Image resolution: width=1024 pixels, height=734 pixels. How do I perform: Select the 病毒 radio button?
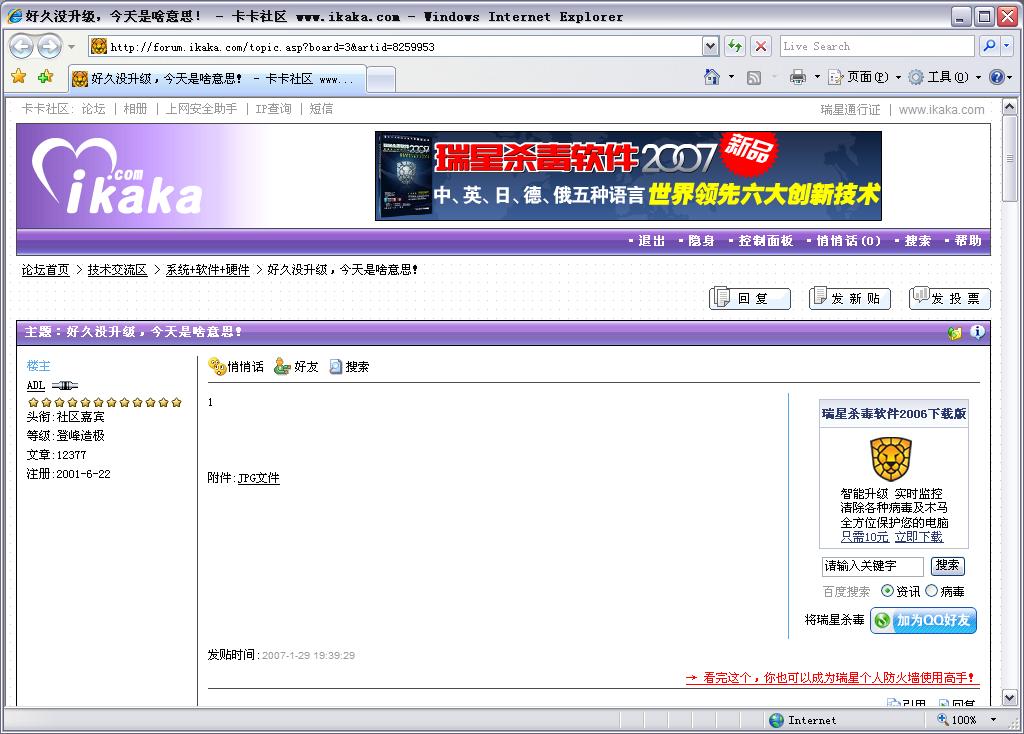click(x=931, y=591)
